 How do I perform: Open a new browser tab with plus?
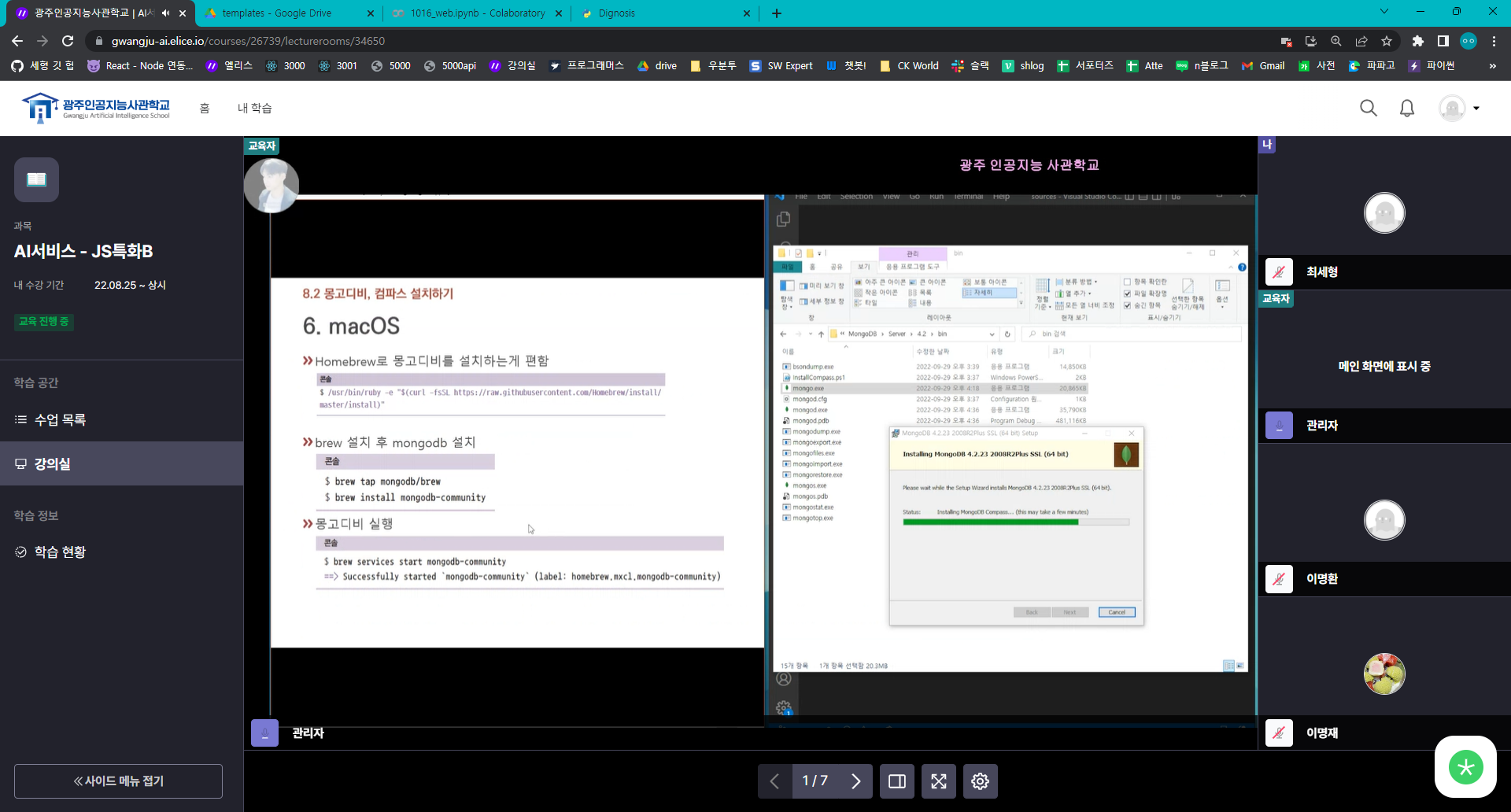pyautogui.click(x=777, y=13)
